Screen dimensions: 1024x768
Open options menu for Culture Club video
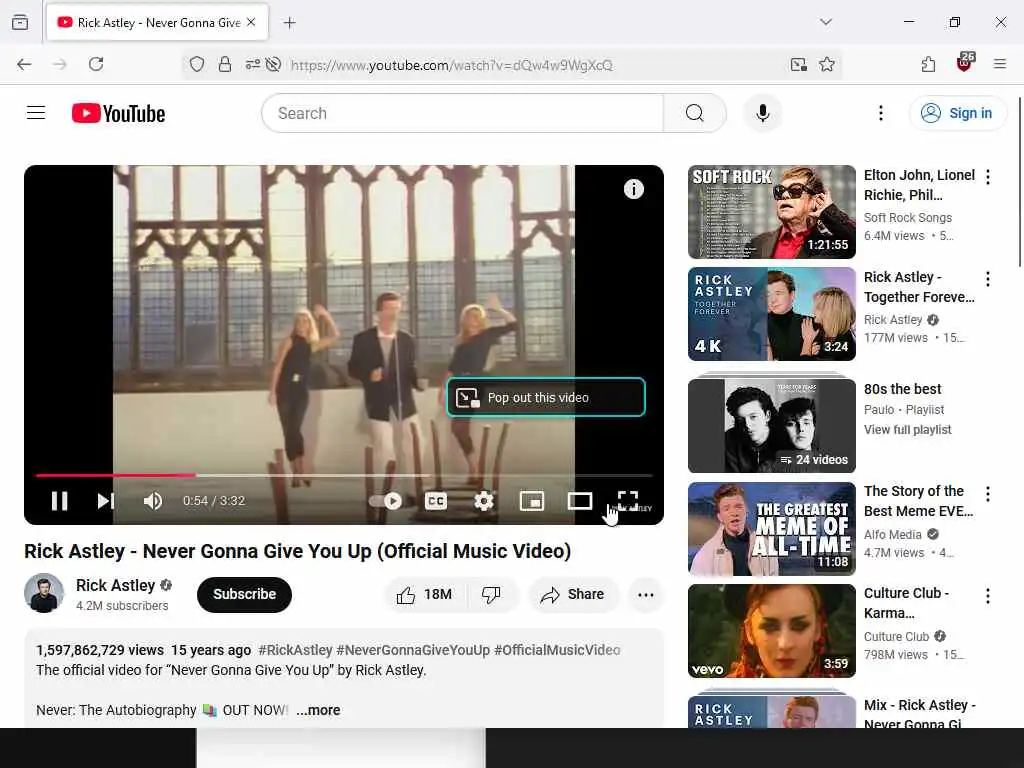(x=987, y=596)
